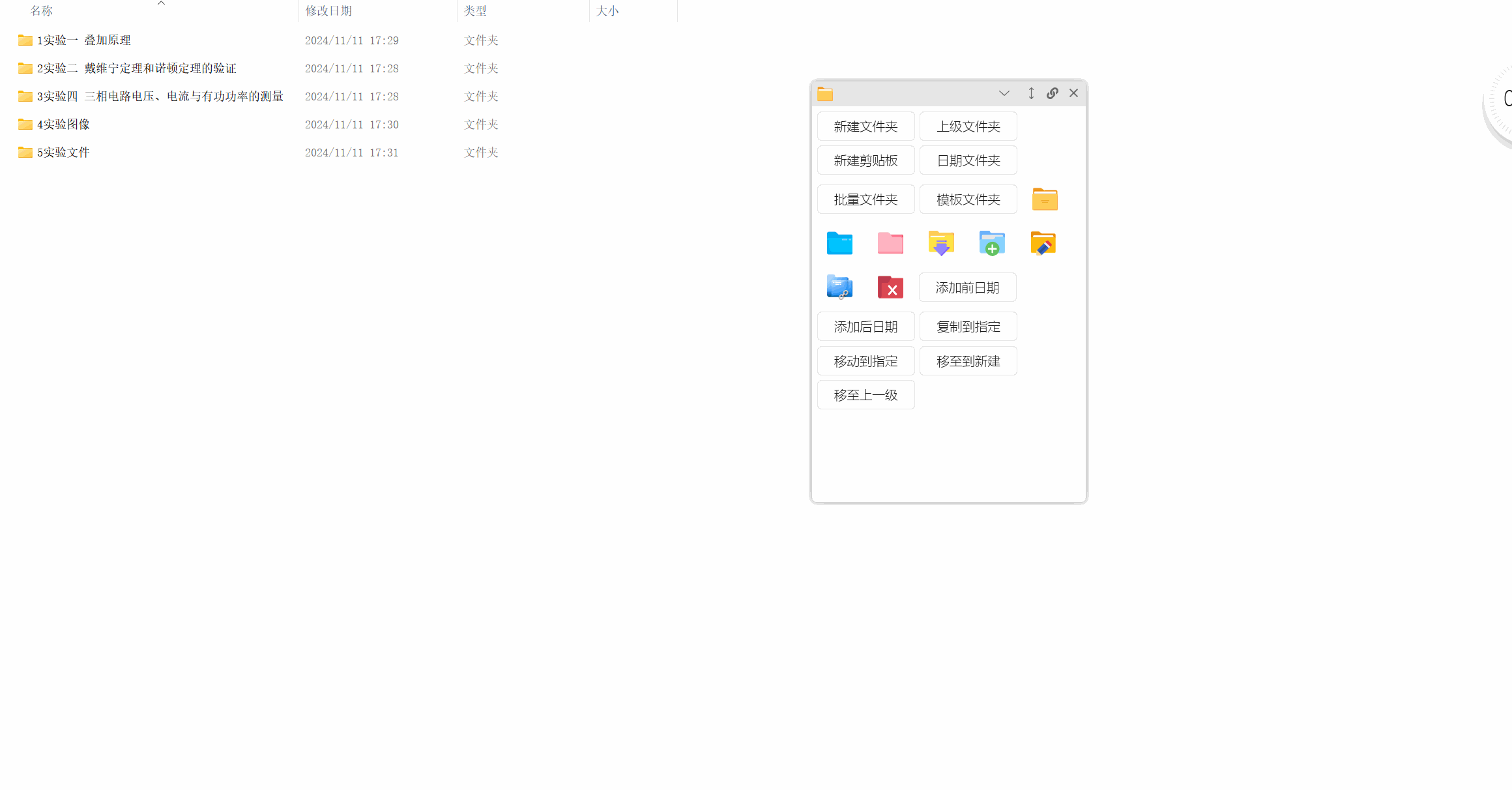Select folder 5实验文件
This screenshot has height=790, width=1512.
pos(63,153)
